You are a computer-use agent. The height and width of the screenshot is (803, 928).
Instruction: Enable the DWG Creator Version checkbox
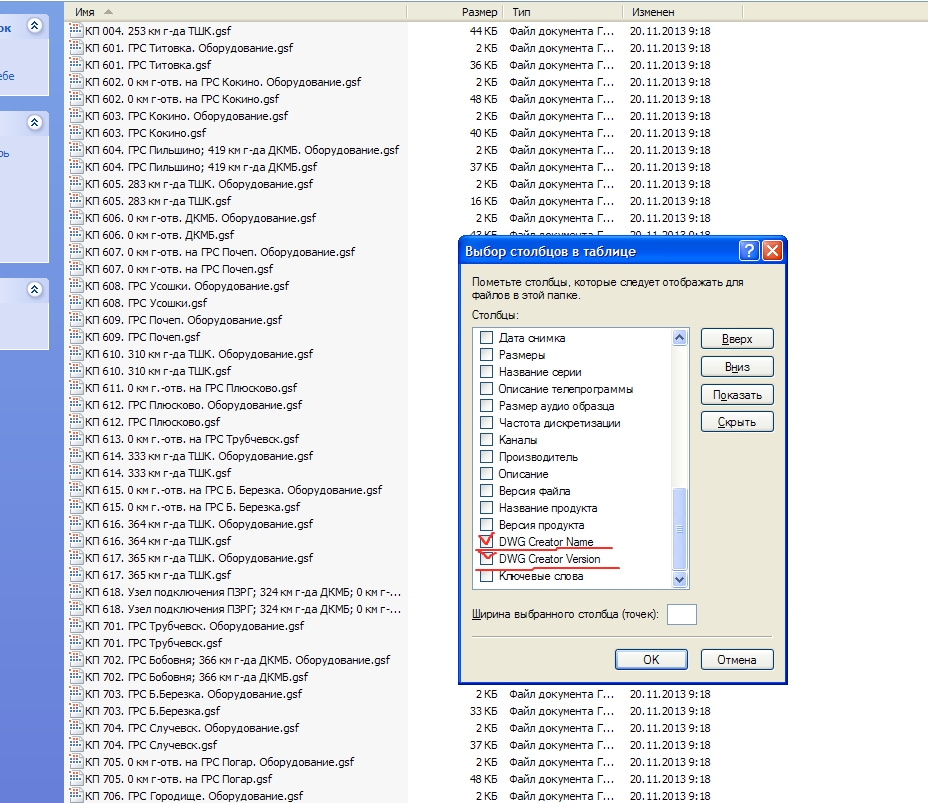[487, 559]
